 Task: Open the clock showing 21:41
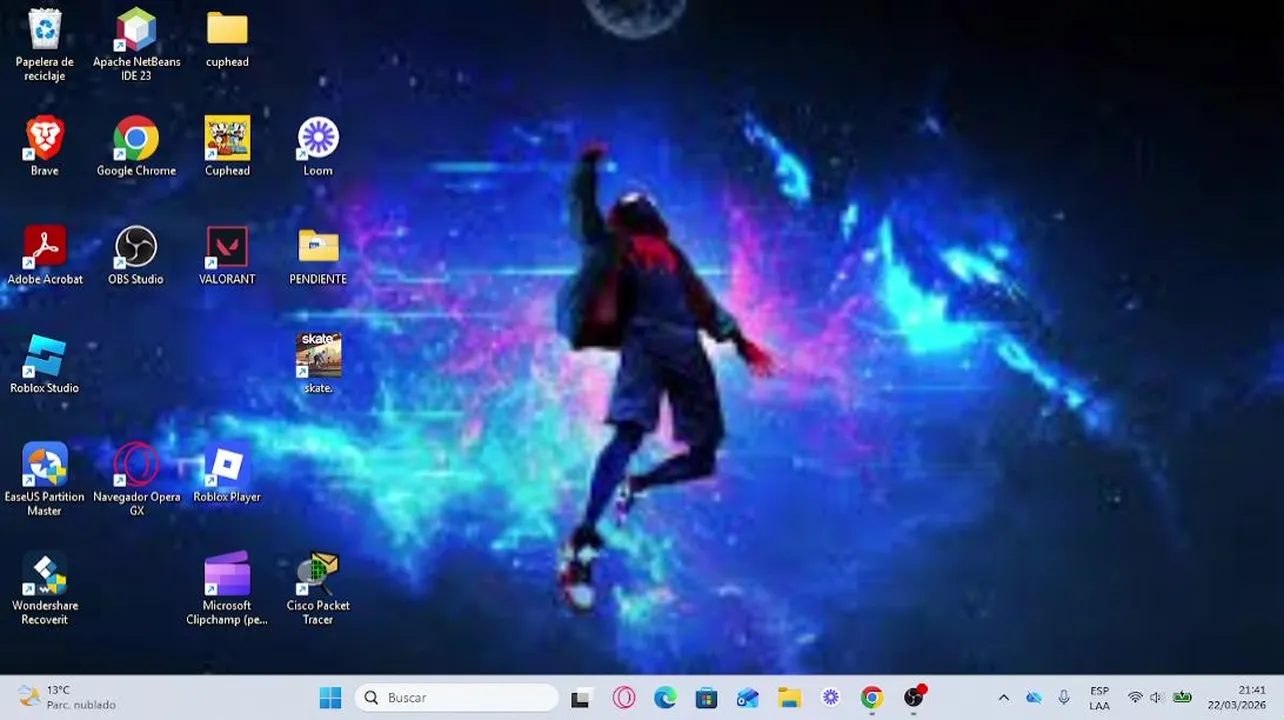(1237, 698)
